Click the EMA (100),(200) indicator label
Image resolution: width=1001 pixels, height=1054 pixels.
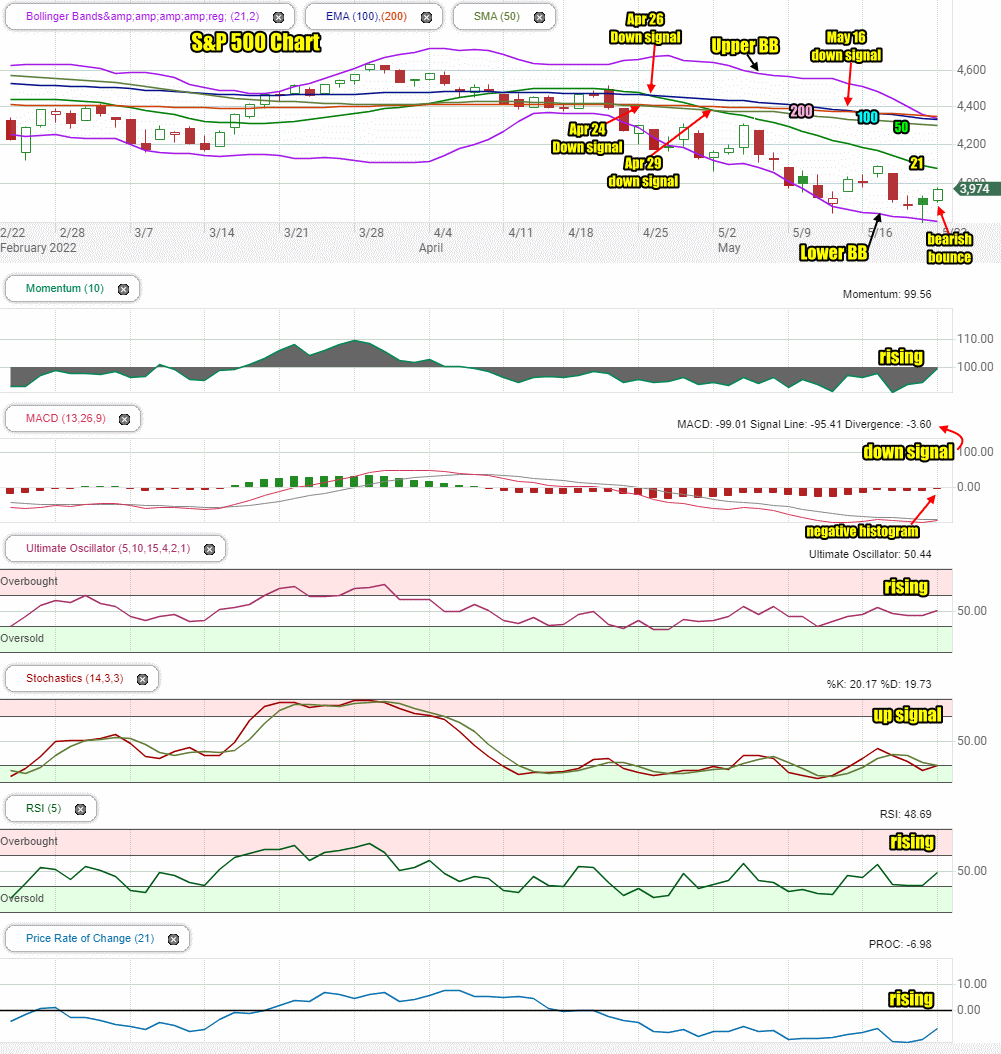tap(366, 16)
